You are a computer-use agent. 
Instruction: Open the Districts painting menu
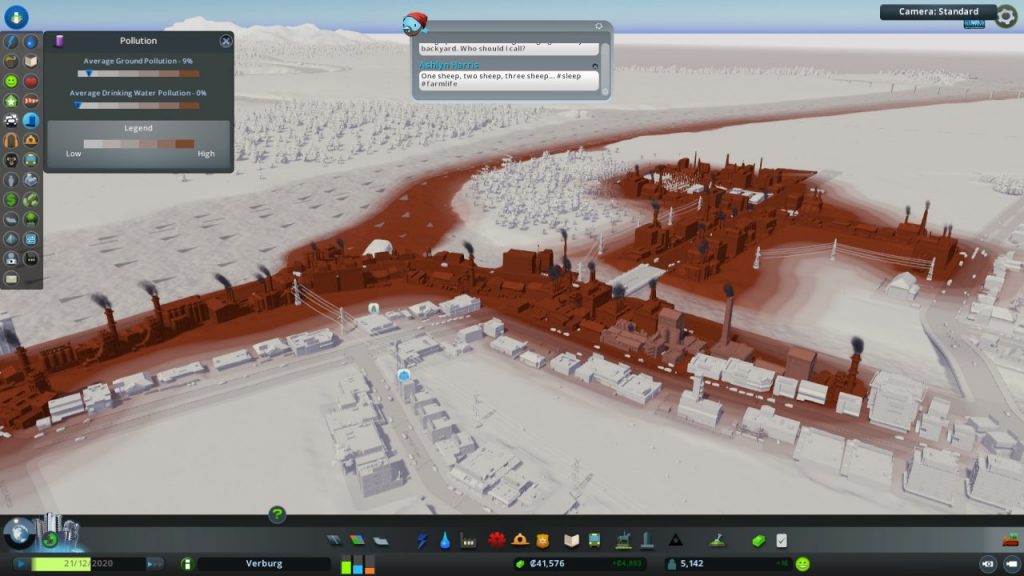380,540
